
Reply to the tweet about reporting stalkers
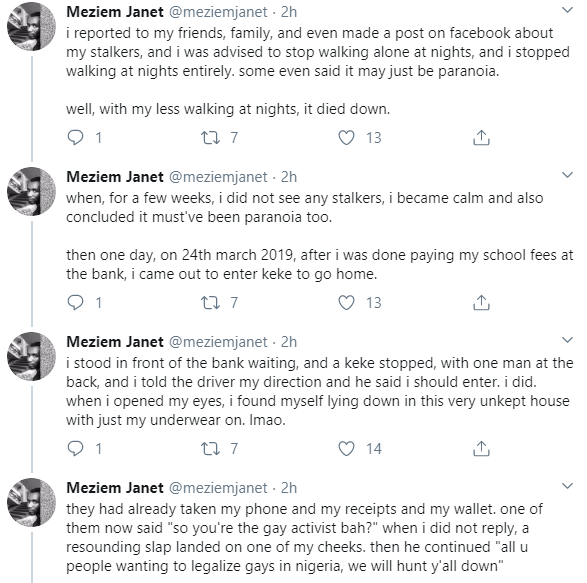click(75, 137)
